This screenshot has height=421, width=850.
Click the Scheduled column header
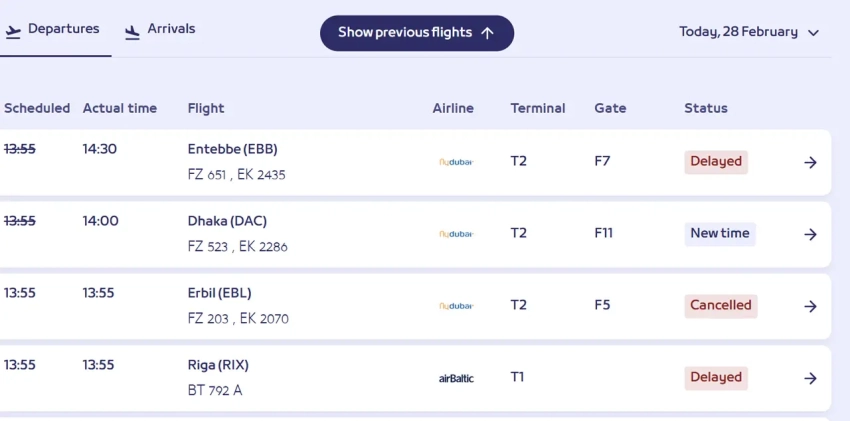37,108
